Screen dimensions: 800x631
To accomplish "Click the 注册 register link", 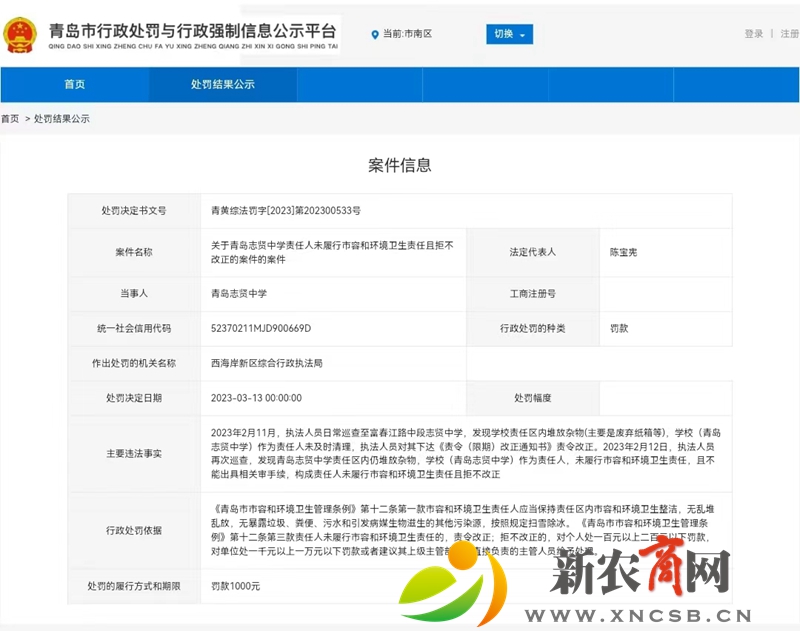I will click(789, 32).
